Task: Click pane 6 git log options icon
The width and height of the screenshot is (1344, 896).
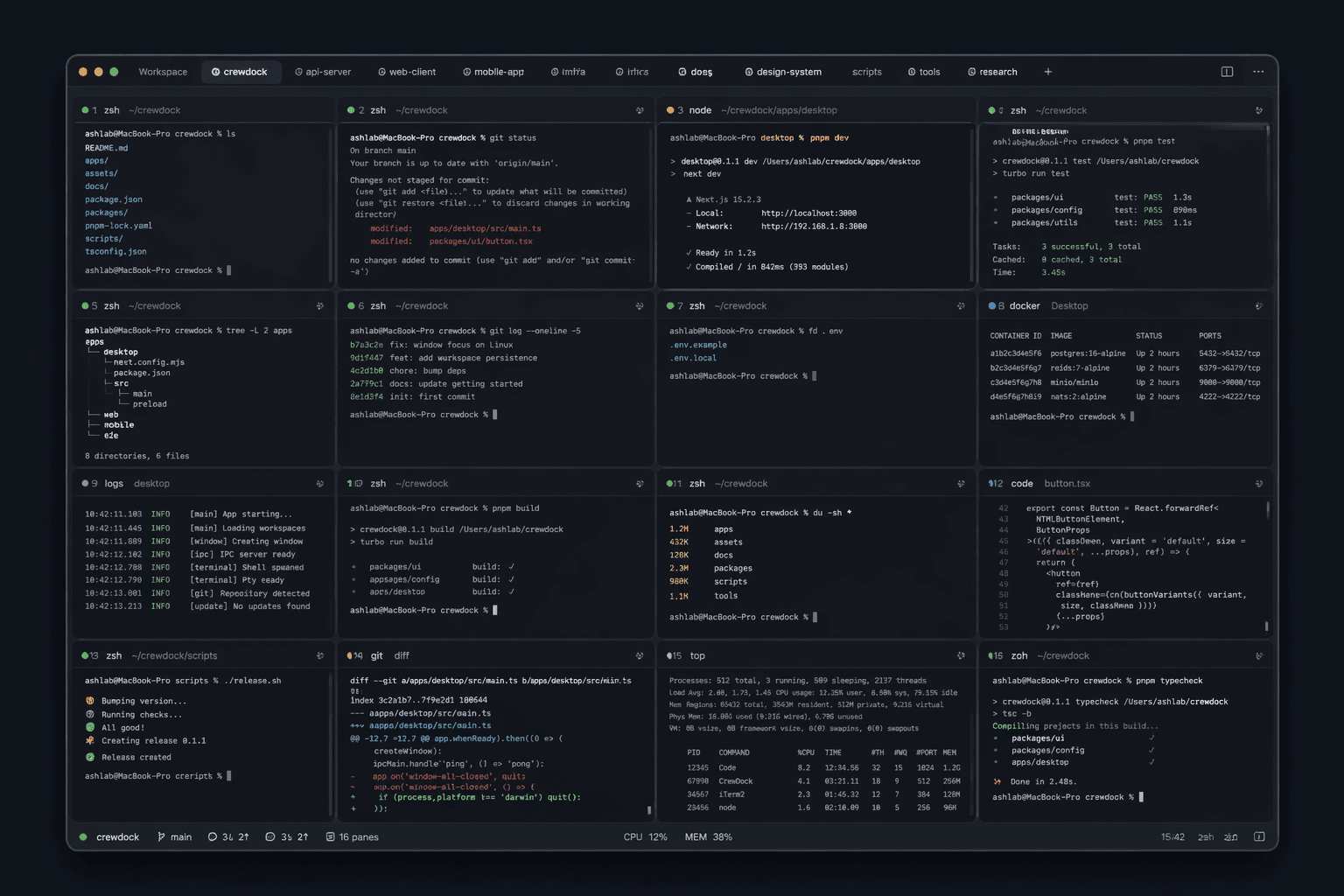Action: (x=640, y=306)
